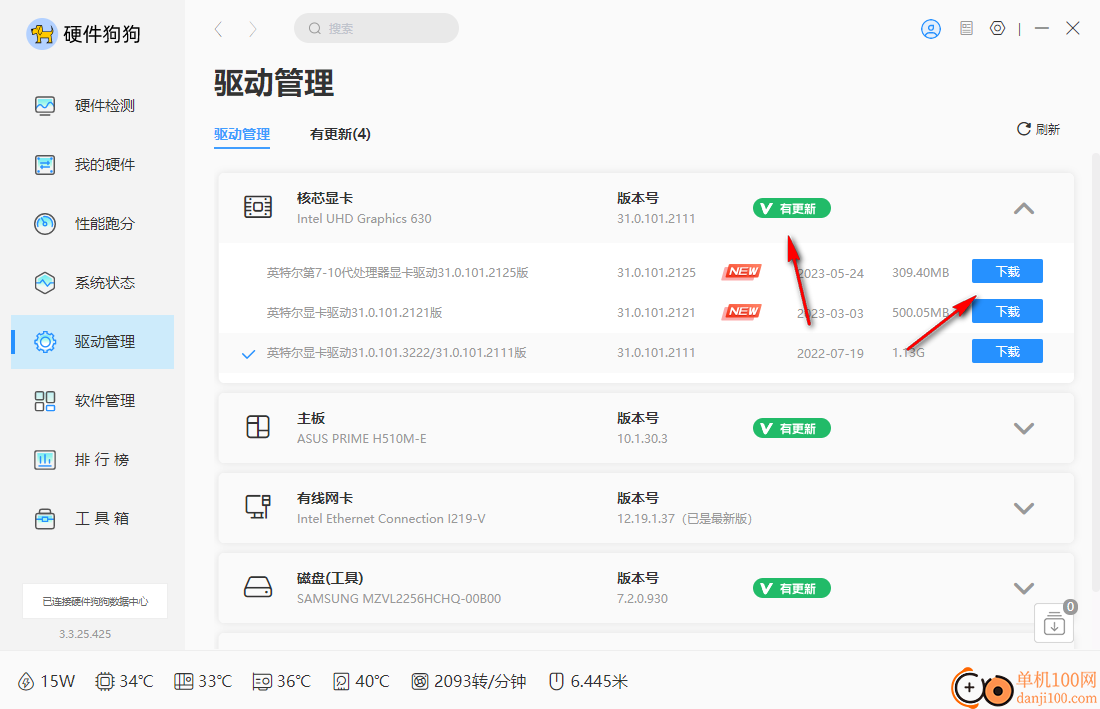1100x709 pixels.
Task: Click the 有线网卡 network card icon
Action: pos(257,506)
